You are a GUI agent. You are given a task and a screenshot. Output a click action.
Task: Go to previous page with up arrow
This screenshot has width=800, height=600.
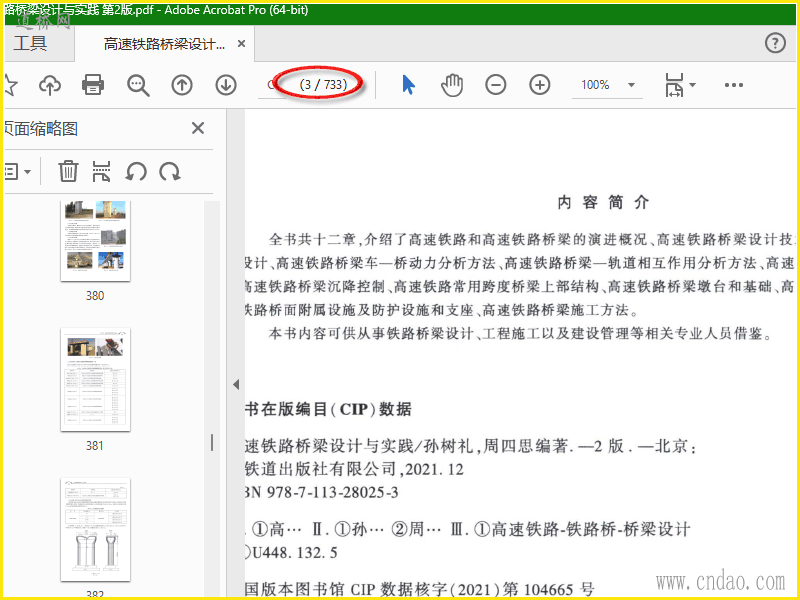pyautogui.click(x=182, y=85)
